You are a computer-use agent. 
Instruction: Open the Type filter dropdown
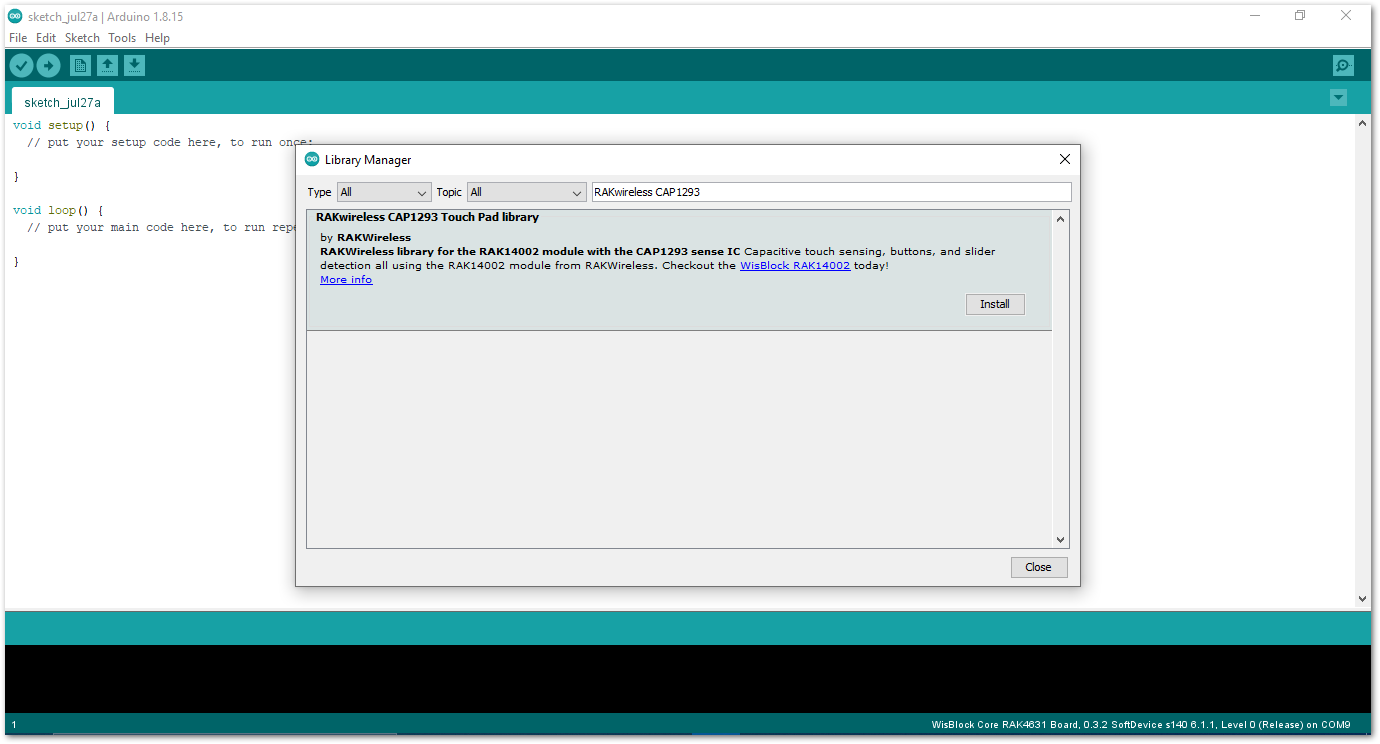tap(384, 192)
